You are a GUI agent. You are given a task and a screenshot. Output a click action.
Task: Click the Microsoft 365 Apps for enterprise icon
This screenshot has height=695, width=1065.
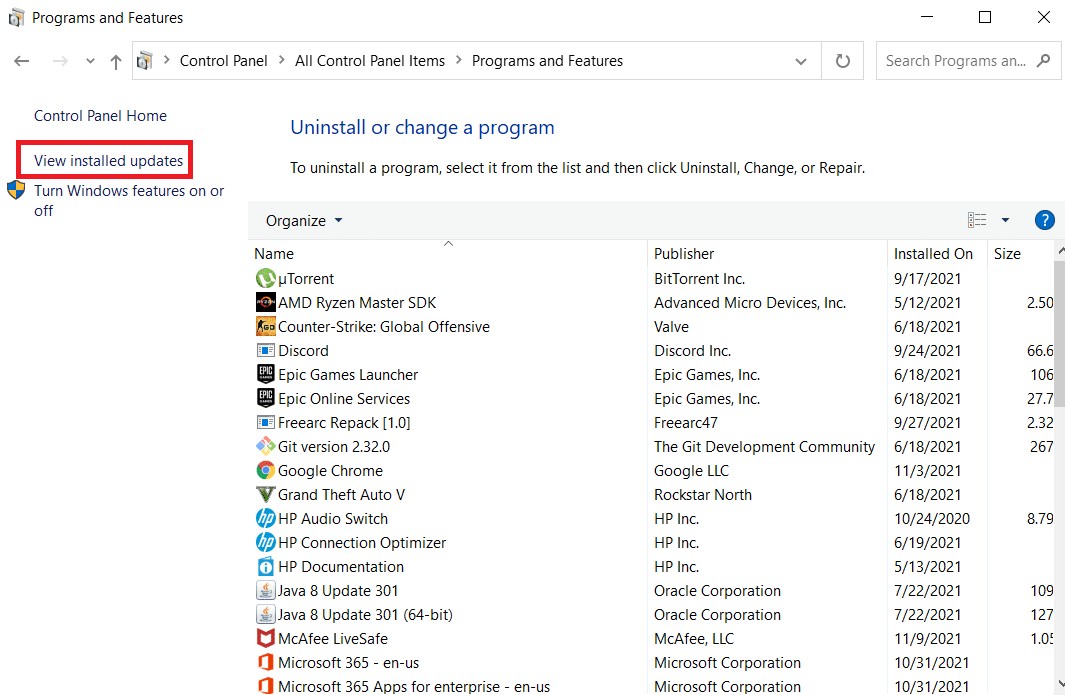(x=266, y=685)
